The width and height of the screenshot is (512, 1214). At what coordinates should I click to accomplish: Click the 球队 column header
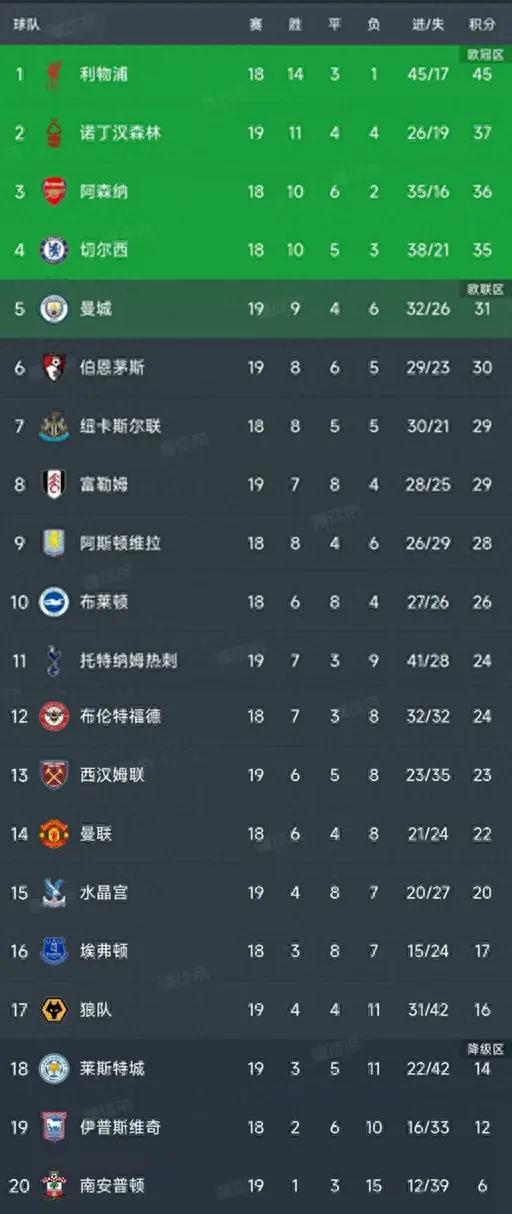(26, 24)
